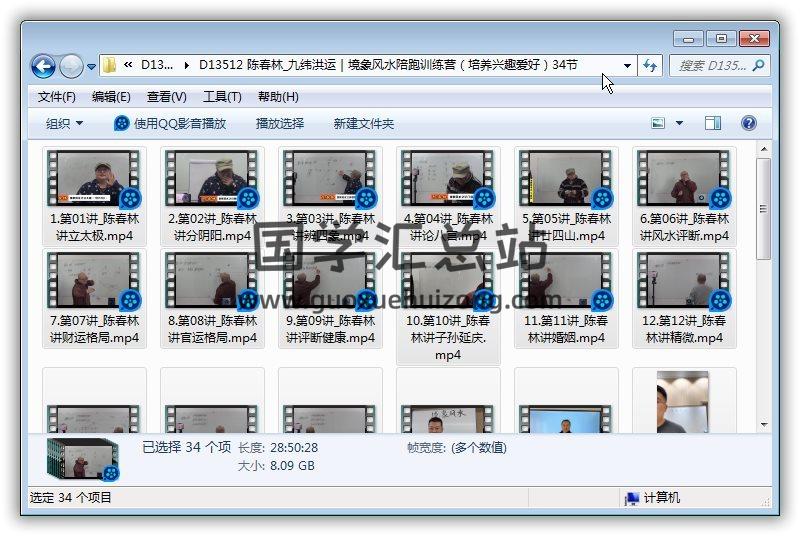Click the search input field
The width and height of the screenshot is (800, 536).
tap(710, 66)
